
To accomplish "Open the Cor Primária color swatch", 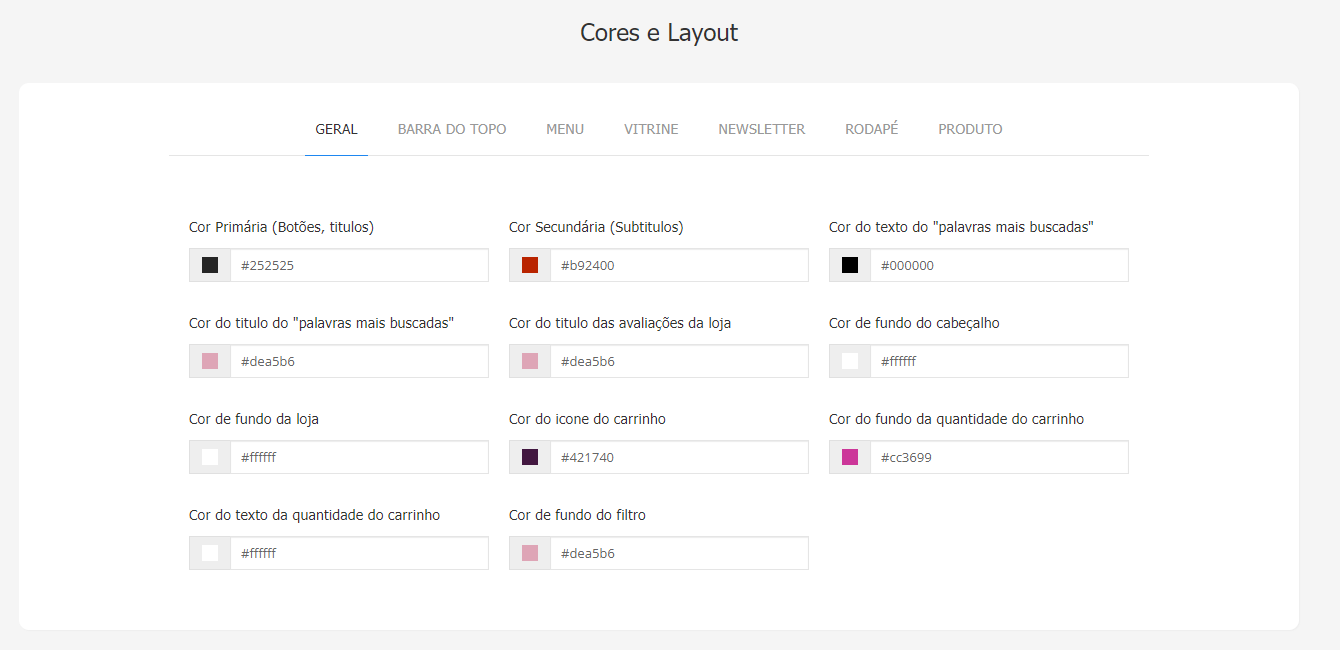I will click(x=210, y=265).
